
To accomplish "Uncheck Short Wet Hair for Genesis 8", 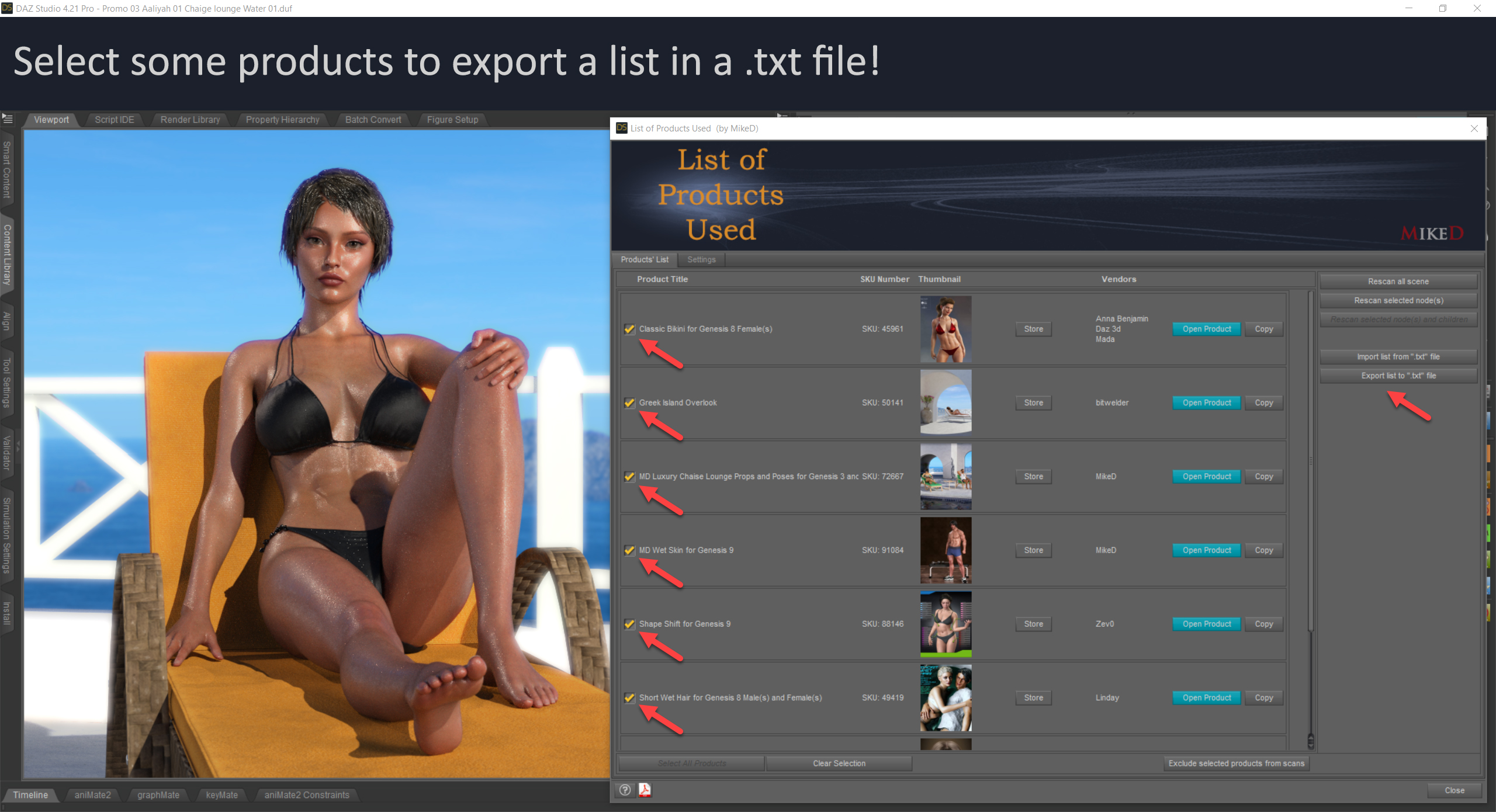I will [629, 698].
